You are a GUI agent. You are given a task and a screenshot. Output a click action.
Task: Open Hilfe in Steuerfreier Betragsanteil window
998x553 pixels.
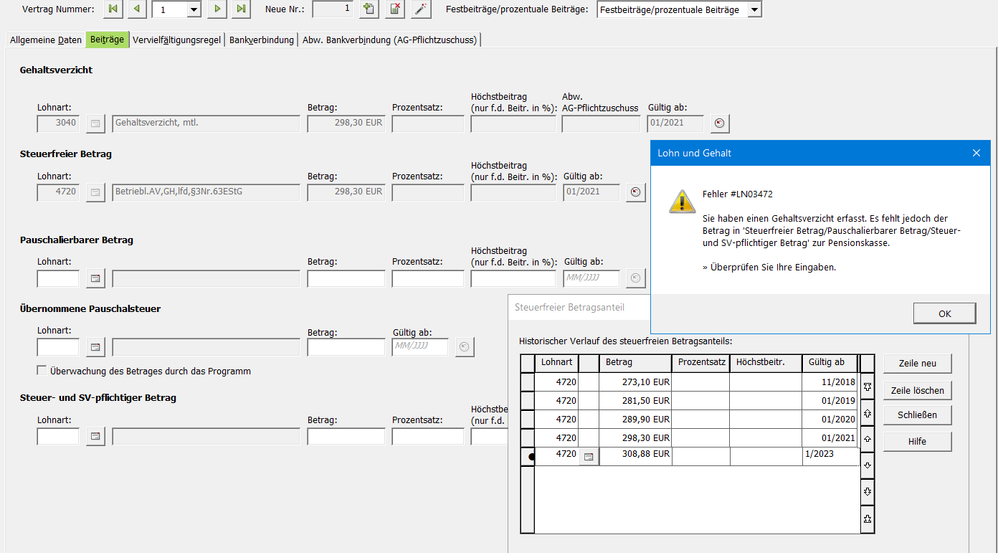click(x=917, y=442)
